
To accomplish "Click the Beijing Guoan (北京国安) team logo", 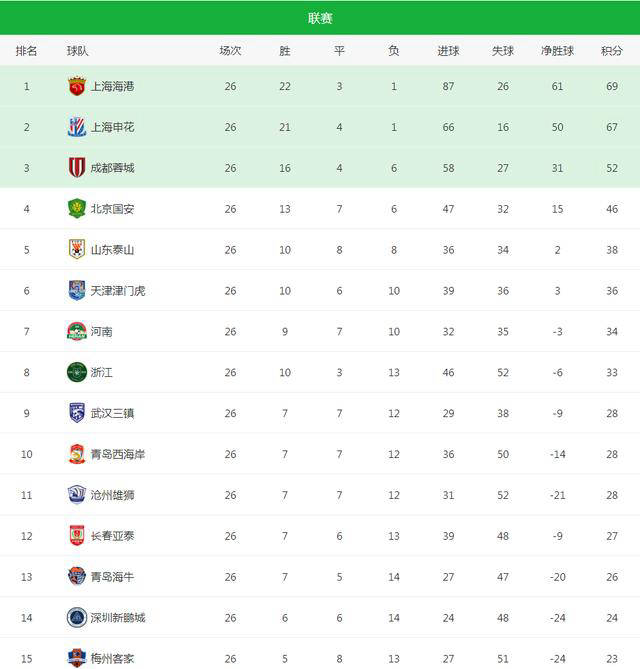I will click(77, 209).
